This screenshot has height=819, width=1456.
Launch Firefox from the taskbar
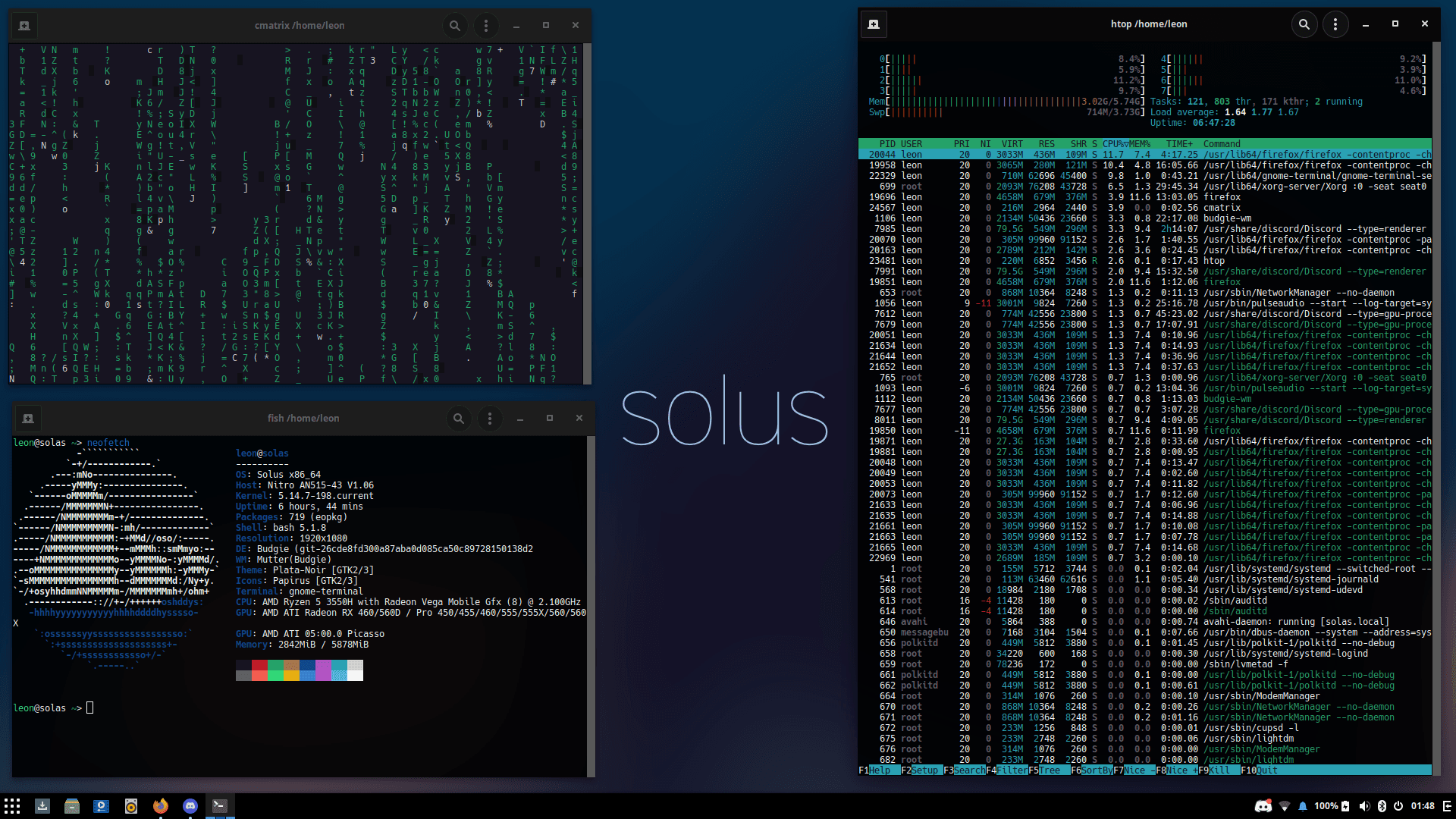(x=161, y=806)
